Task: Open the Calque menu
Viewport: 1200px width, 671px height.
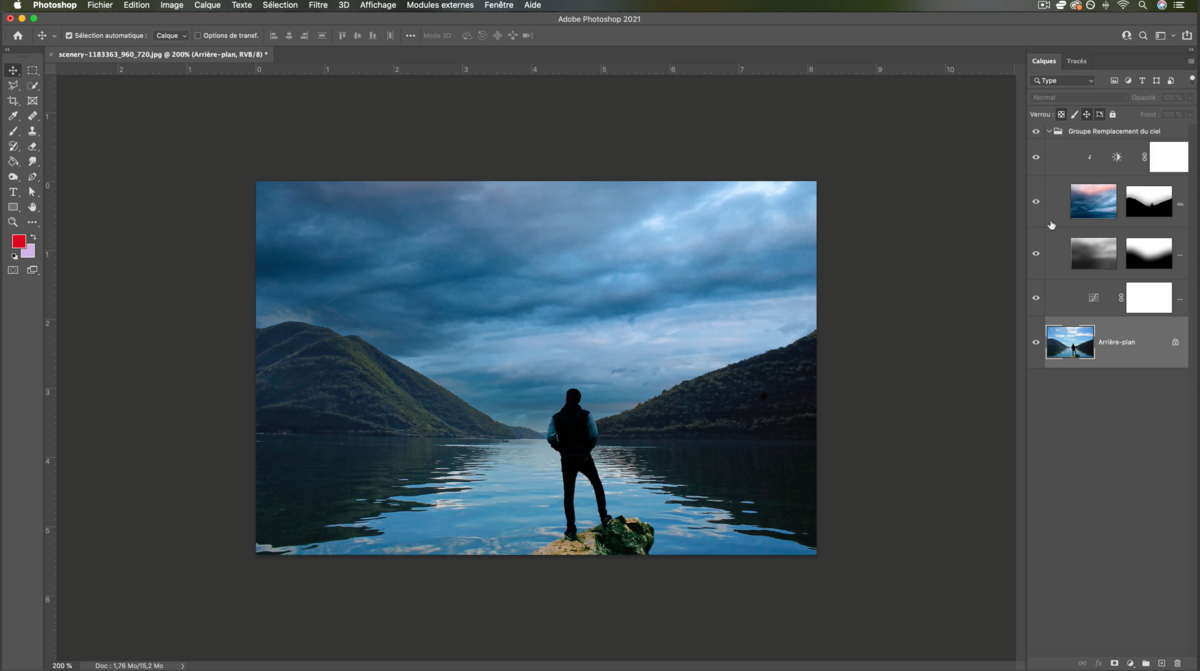Action: (x=207, y=5)
